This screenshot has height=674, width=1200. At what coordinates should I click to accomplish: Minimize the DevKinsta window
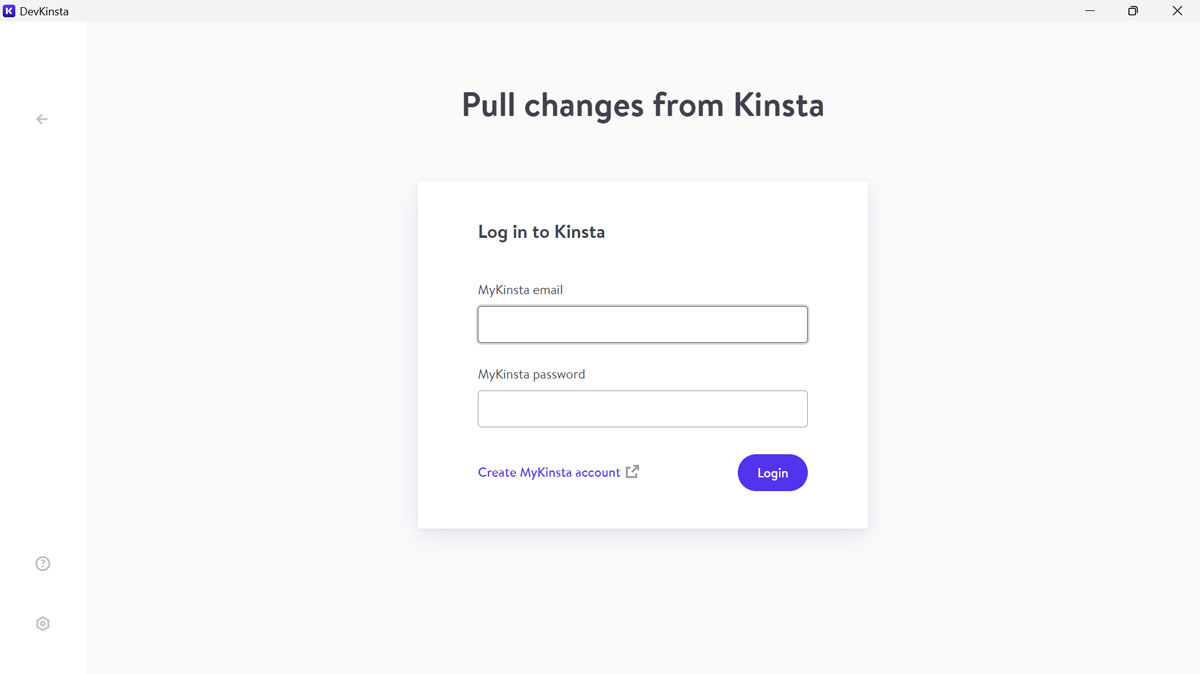coord(1089,11)
